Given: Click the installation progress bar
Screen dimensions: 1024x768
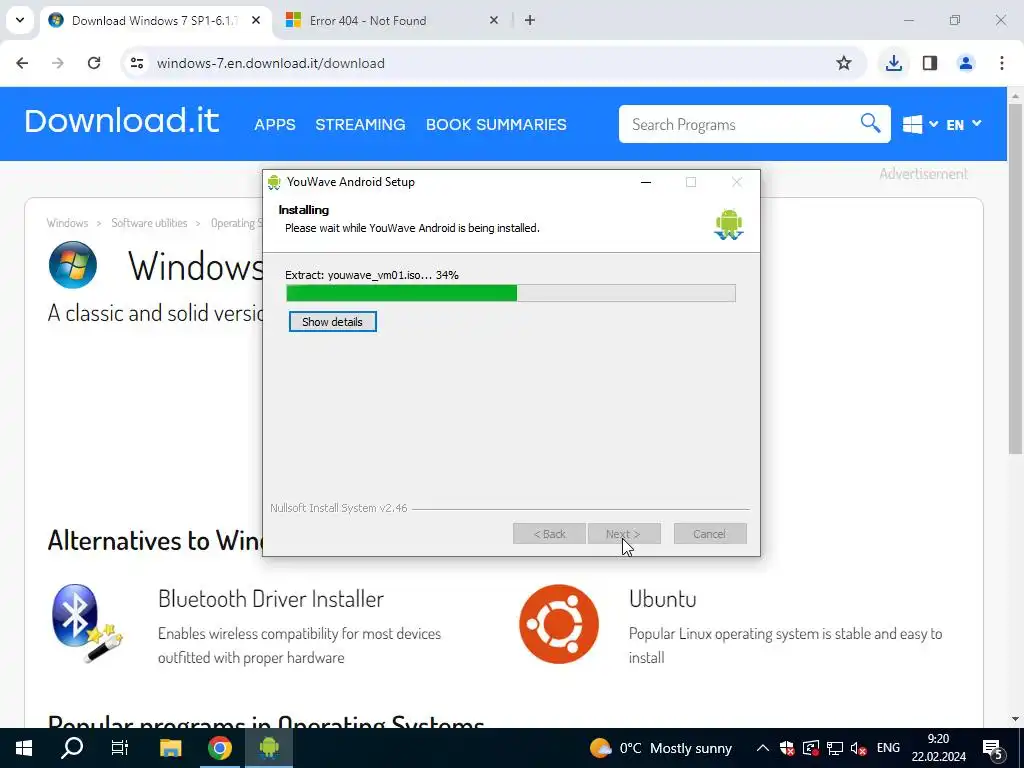Looking at the screenshot, I should (511, 293).
